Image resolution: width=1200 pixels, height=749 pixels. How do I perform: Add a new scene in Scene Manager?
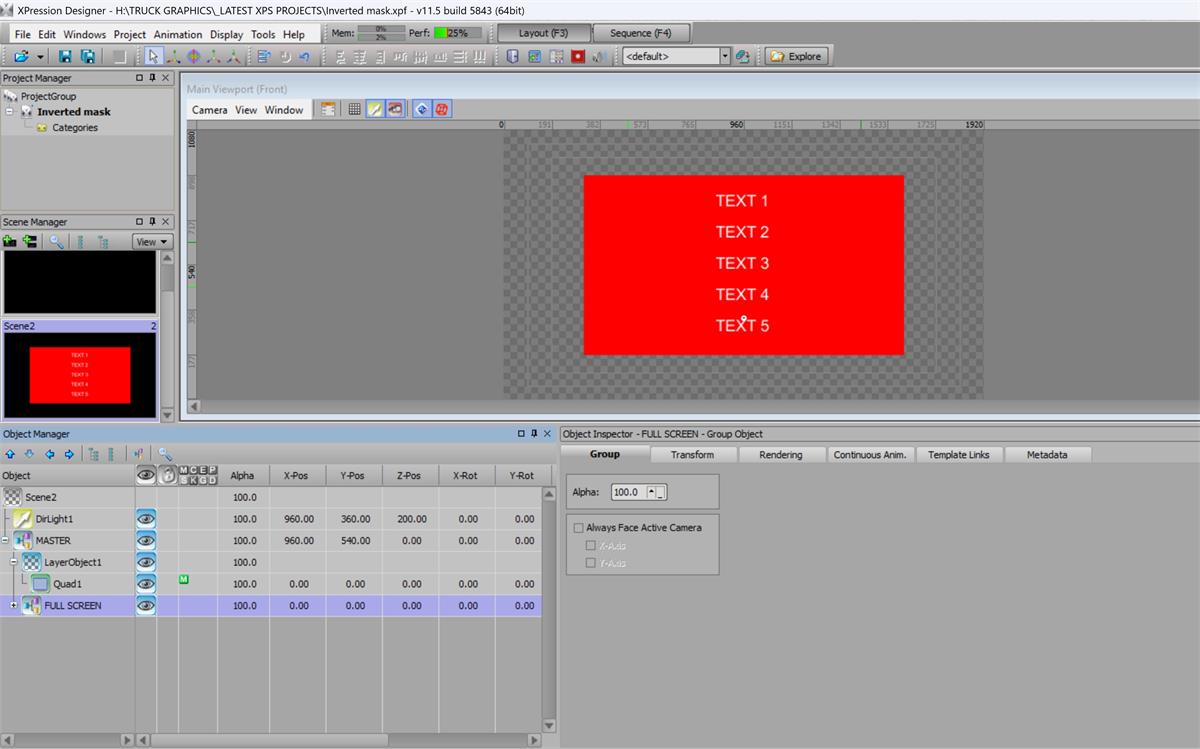[x=10, y=241]
